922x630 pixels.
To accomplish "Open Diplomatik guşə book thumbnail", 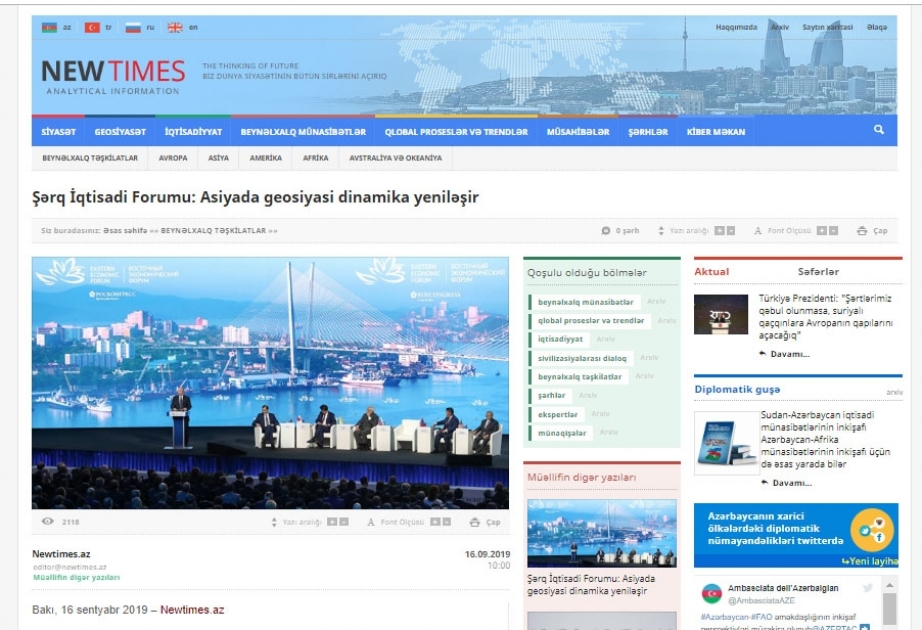I will (726, 443).
